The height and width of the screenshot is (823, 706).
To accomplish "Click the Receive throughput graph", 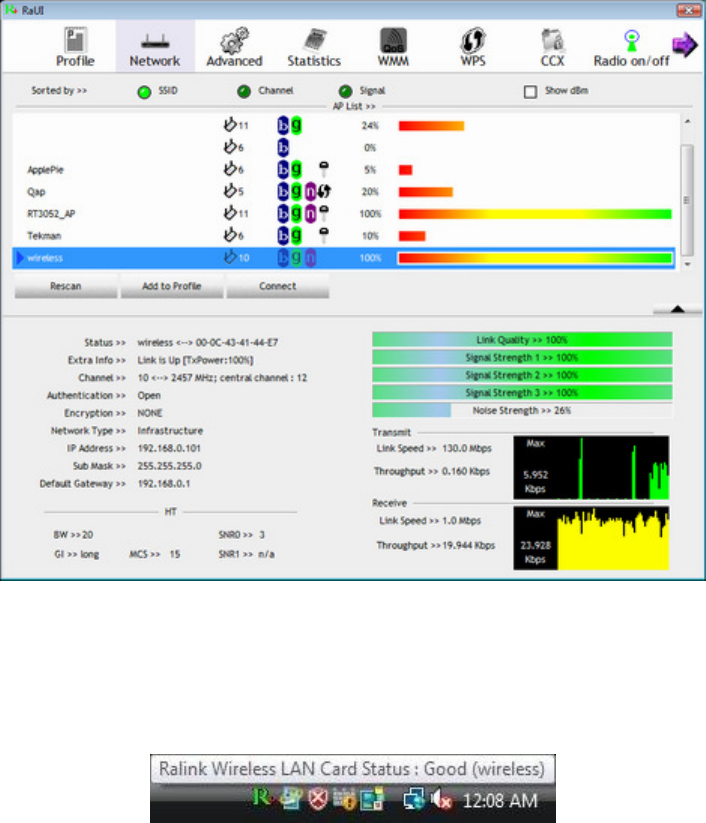I will pyautogui.click(x=591, y=538).
